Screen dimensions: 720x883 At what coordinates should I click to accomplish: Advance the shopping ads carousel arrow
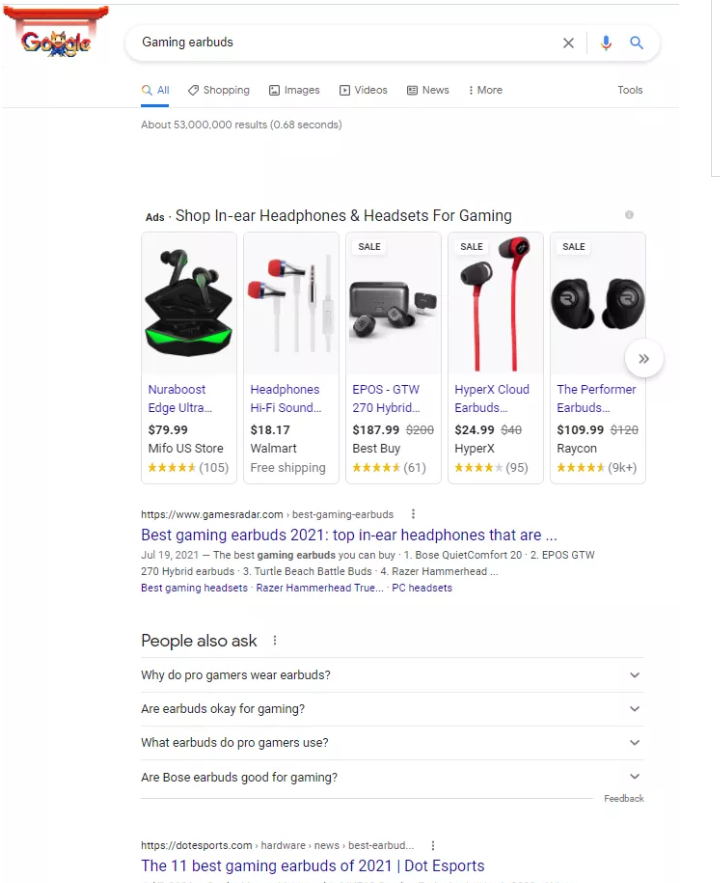click(644, 359)
